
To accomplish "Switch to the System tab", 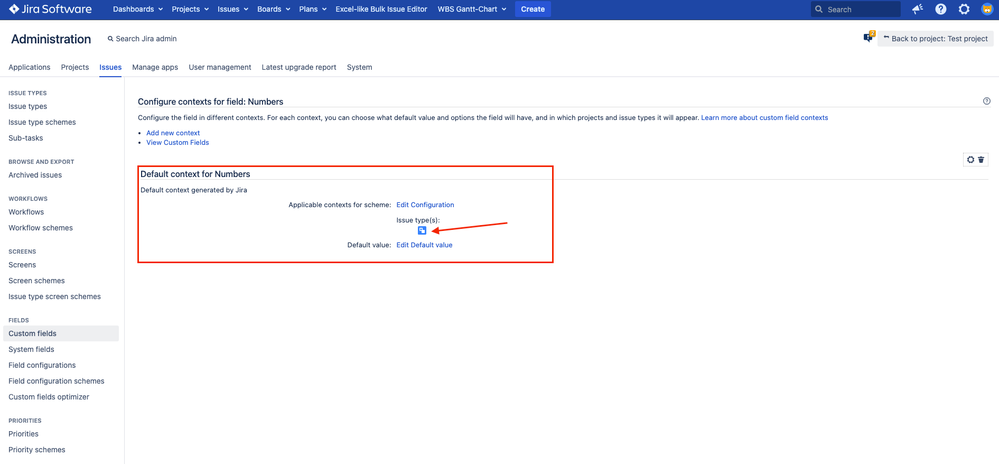I will pos(359,67).
